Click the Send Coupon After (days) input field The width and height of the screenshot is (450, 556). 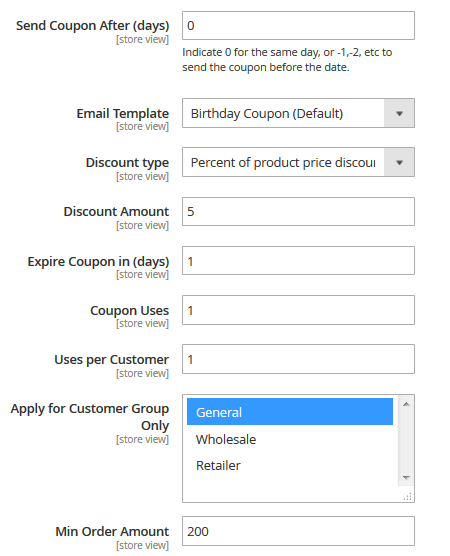pyautogui.click(x=298, y=26)
